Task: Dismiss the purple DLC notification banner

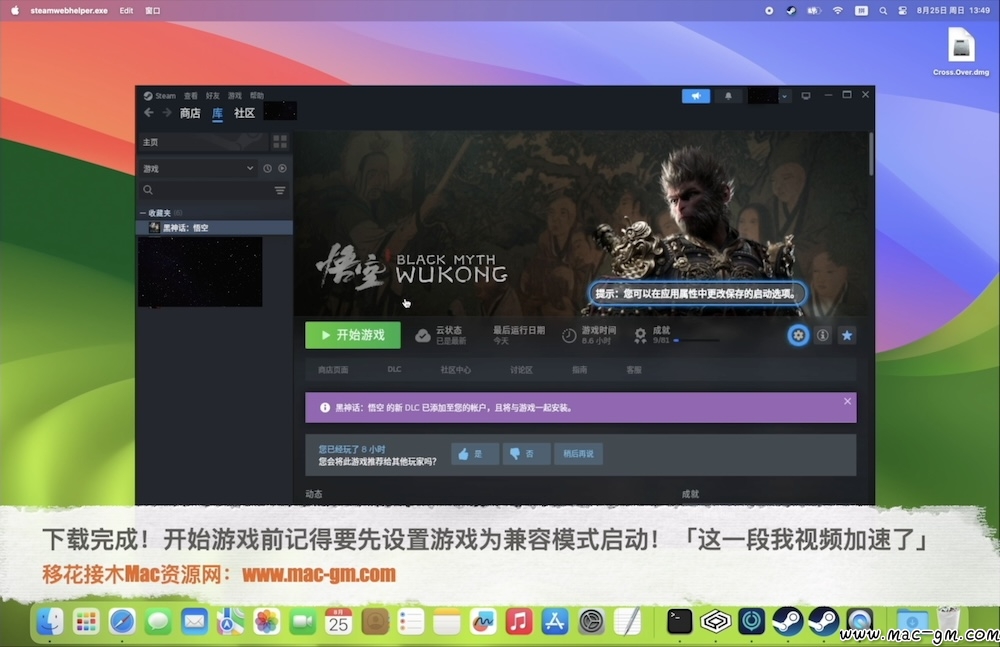Action: coord(847,401)
